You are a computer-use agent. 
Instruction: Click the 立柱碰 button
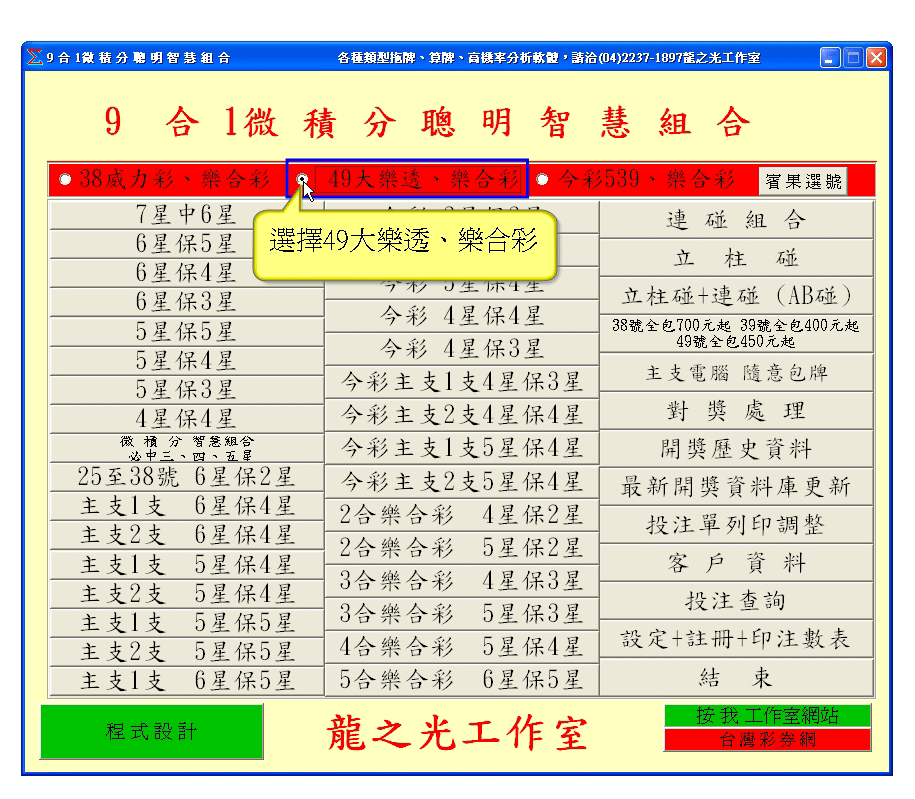coord(736,258)
